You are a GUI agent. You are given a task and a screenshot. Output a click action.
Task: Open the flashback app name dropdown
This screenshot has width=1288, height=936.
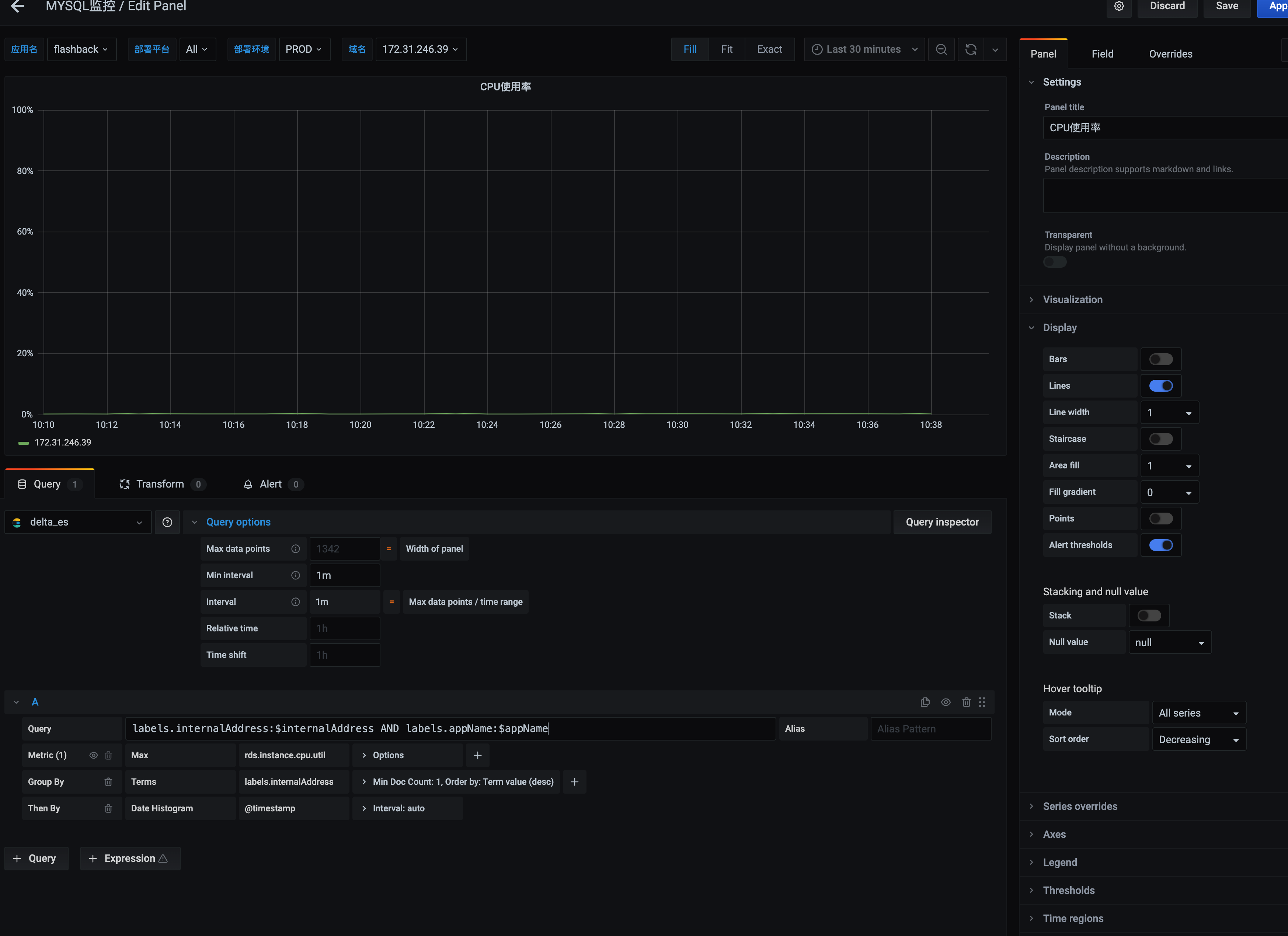(x=81, y=49)
